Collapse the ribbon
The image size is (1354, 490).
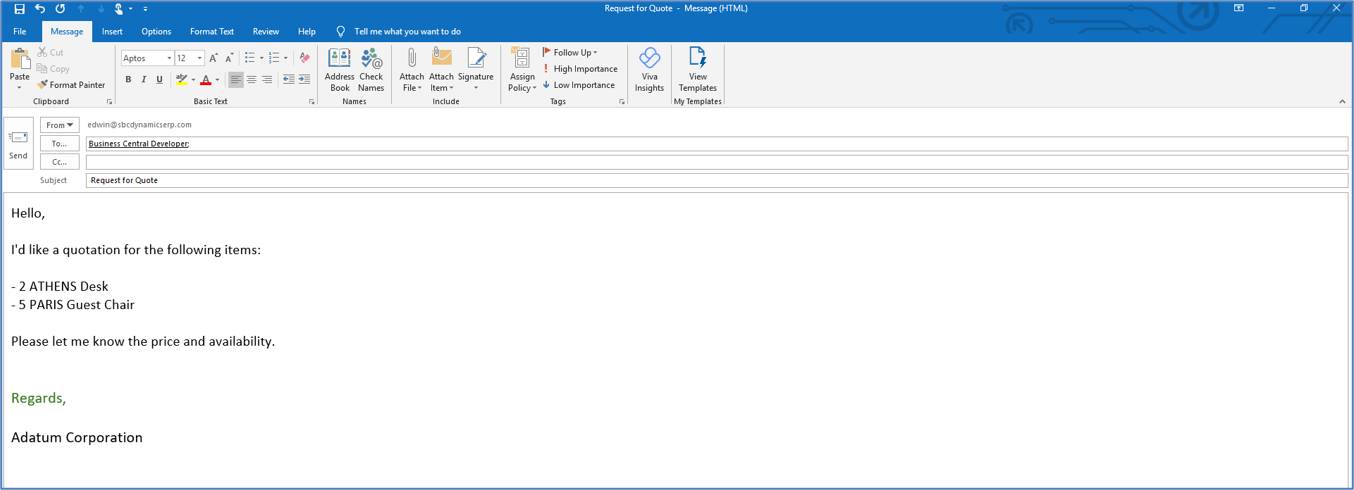coord(1342,101)
